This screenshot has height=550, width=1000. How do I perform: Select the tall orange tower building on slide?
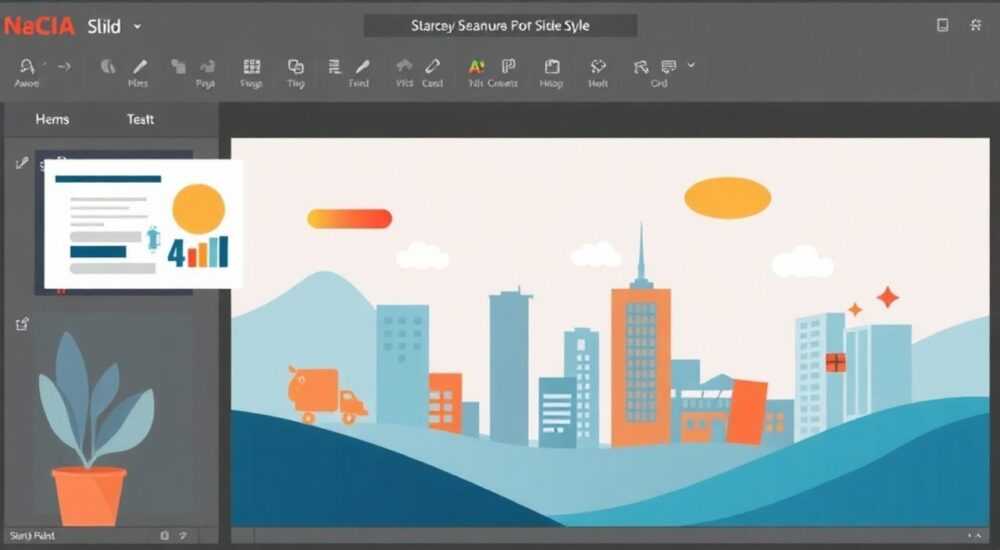[641, 367]
